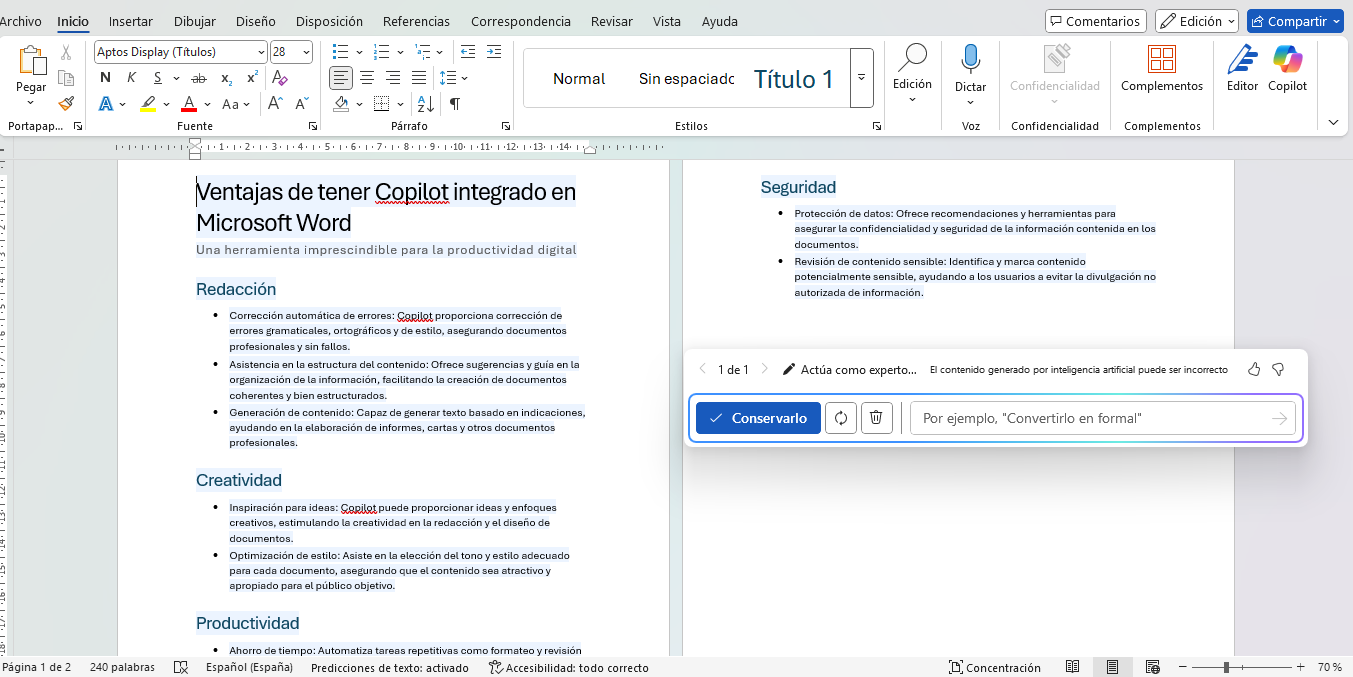Switch to the Vista tab
This screenshot has height=677, width=1353.
coord(667,21)
